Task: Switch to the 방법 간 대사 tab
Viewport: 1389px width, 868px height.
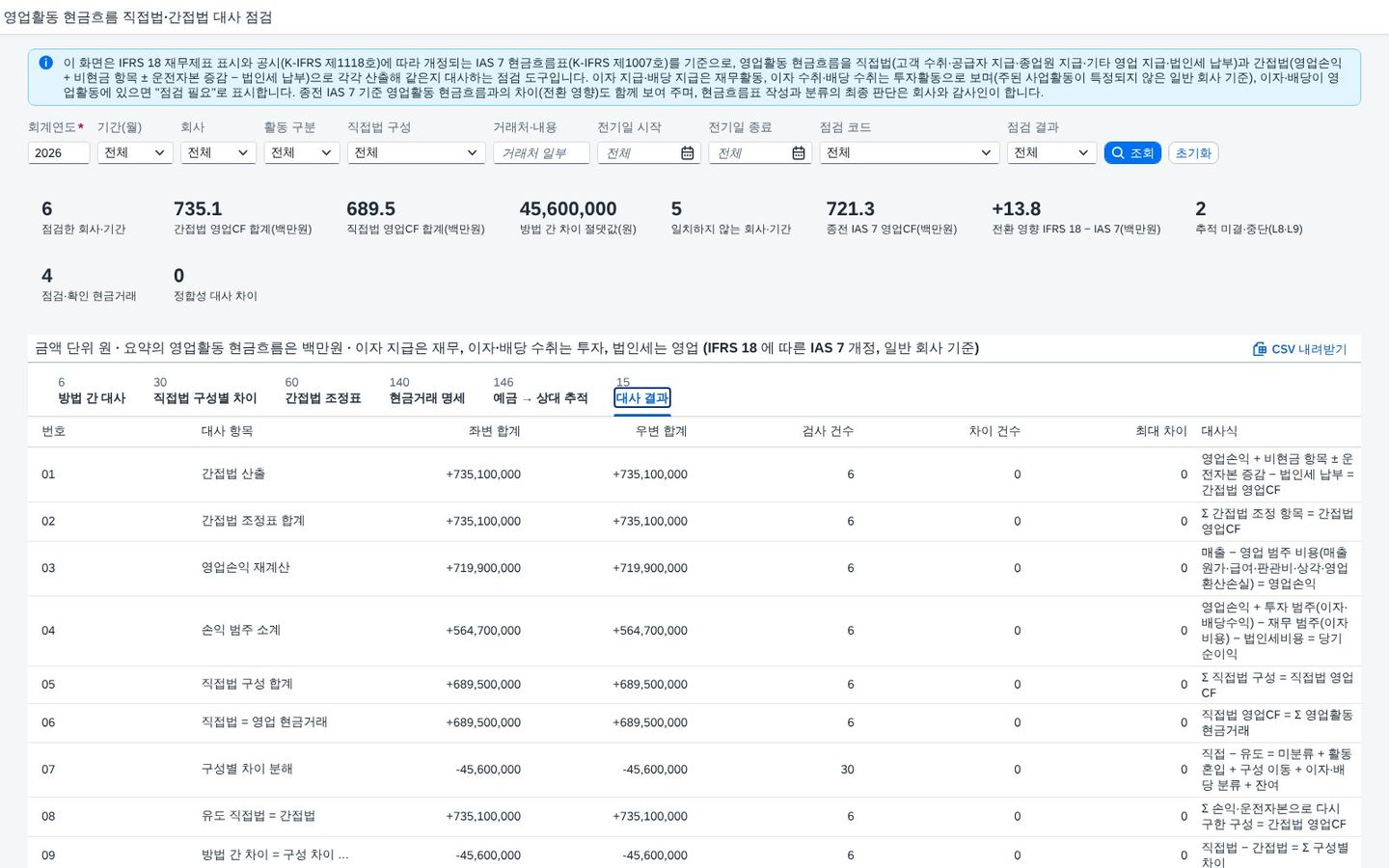Action: 92,391
